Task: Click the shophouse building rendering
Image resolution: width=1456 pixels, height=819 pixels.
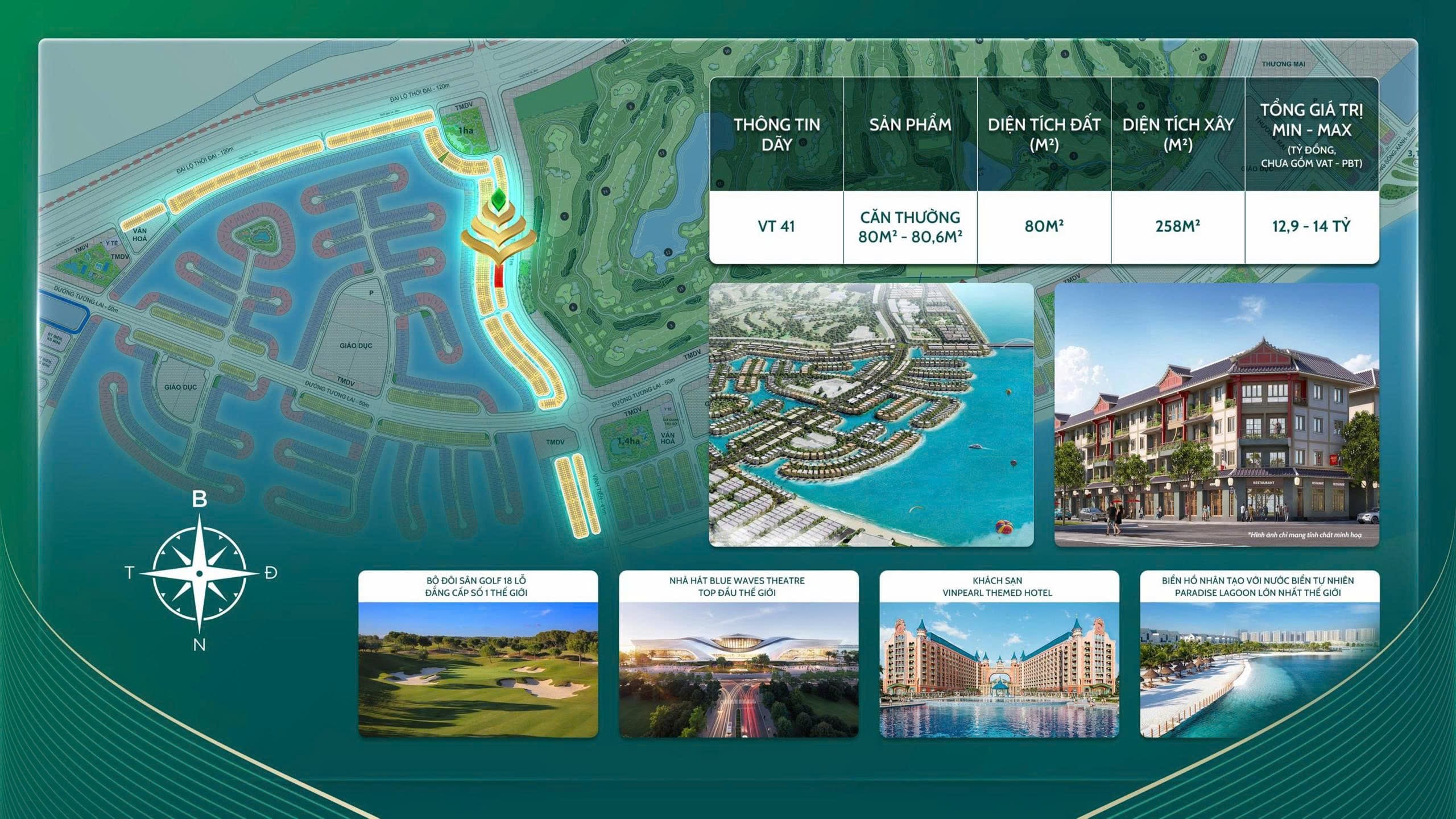Action: coord(1217,415)
